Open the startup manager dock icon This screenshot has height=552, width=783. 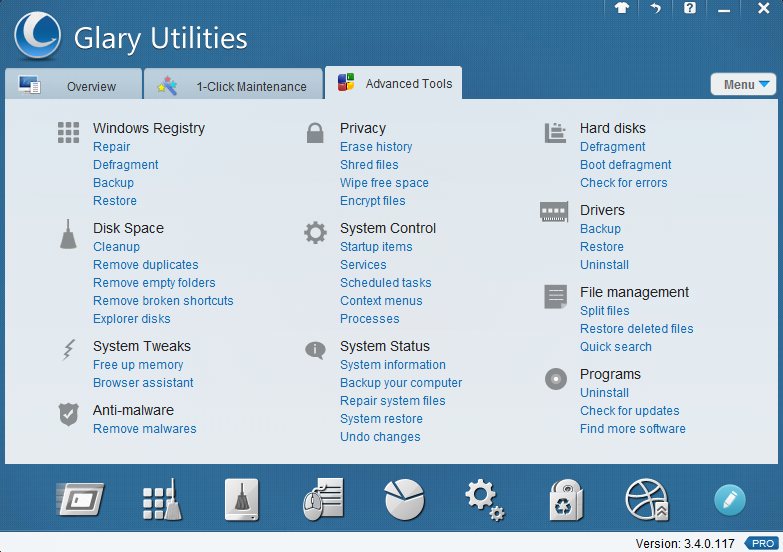(x=80, y=499)
